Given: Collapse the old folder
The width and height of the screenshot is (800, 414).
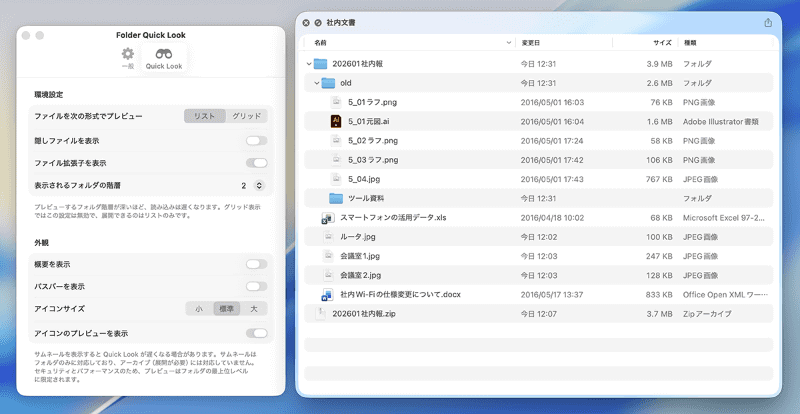Looking at the screenshot, I should click(316, 83).
